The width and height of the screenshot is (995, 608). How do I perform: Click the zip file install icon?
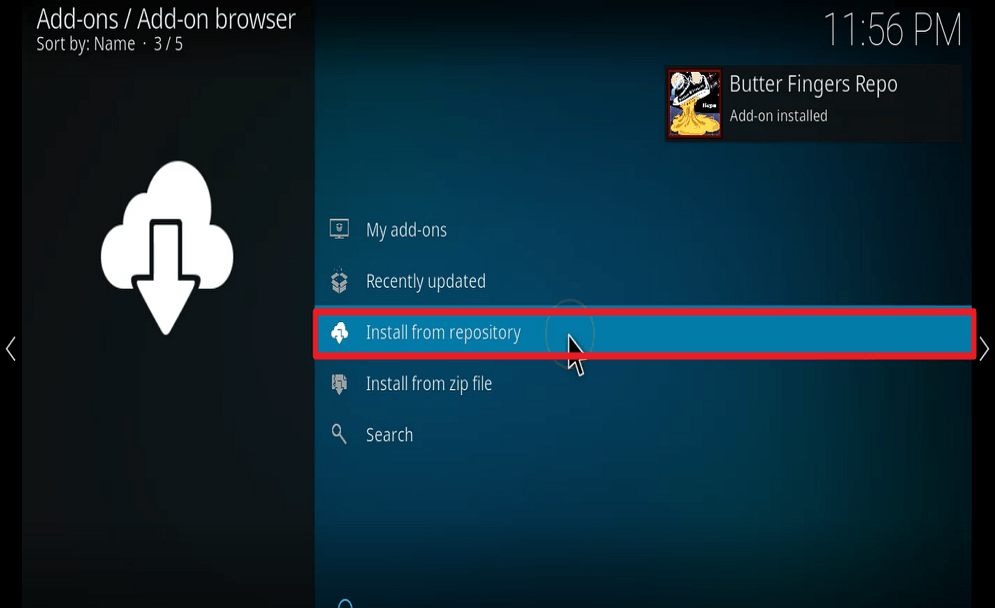tap(339, 383)
